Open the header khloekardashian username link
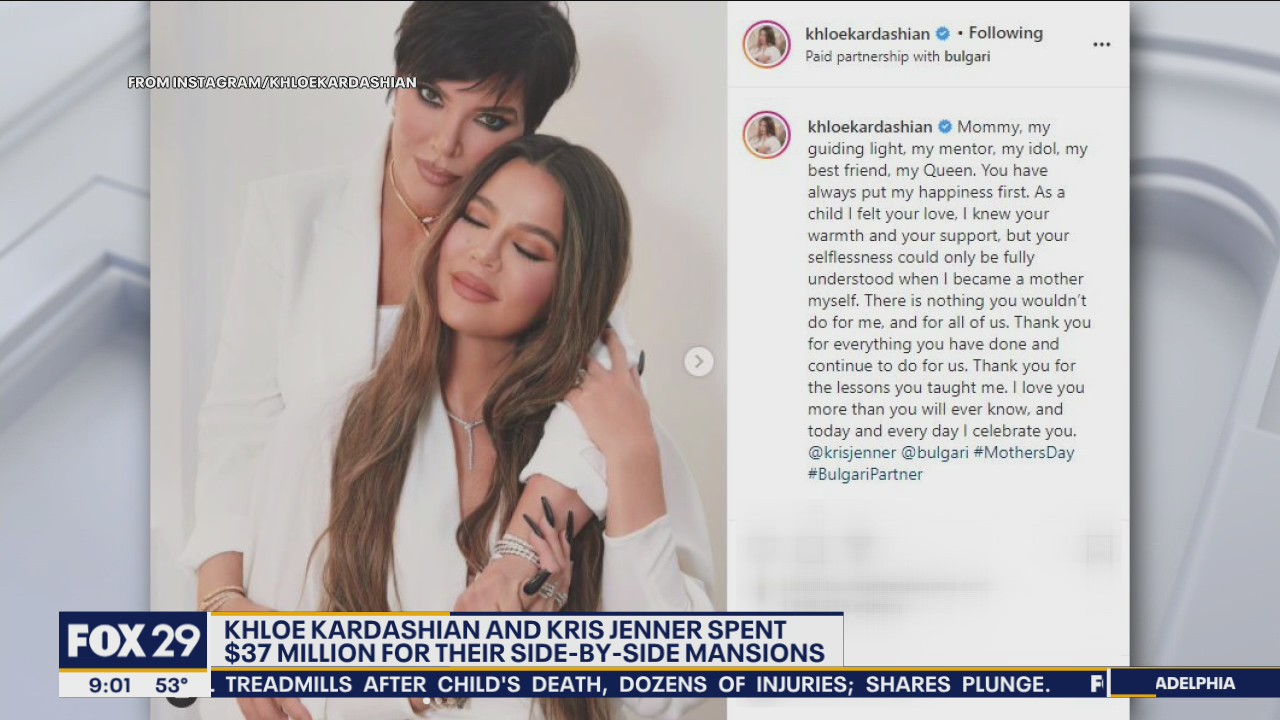This screenshot has width=1280, height=720. pos(867,33)
